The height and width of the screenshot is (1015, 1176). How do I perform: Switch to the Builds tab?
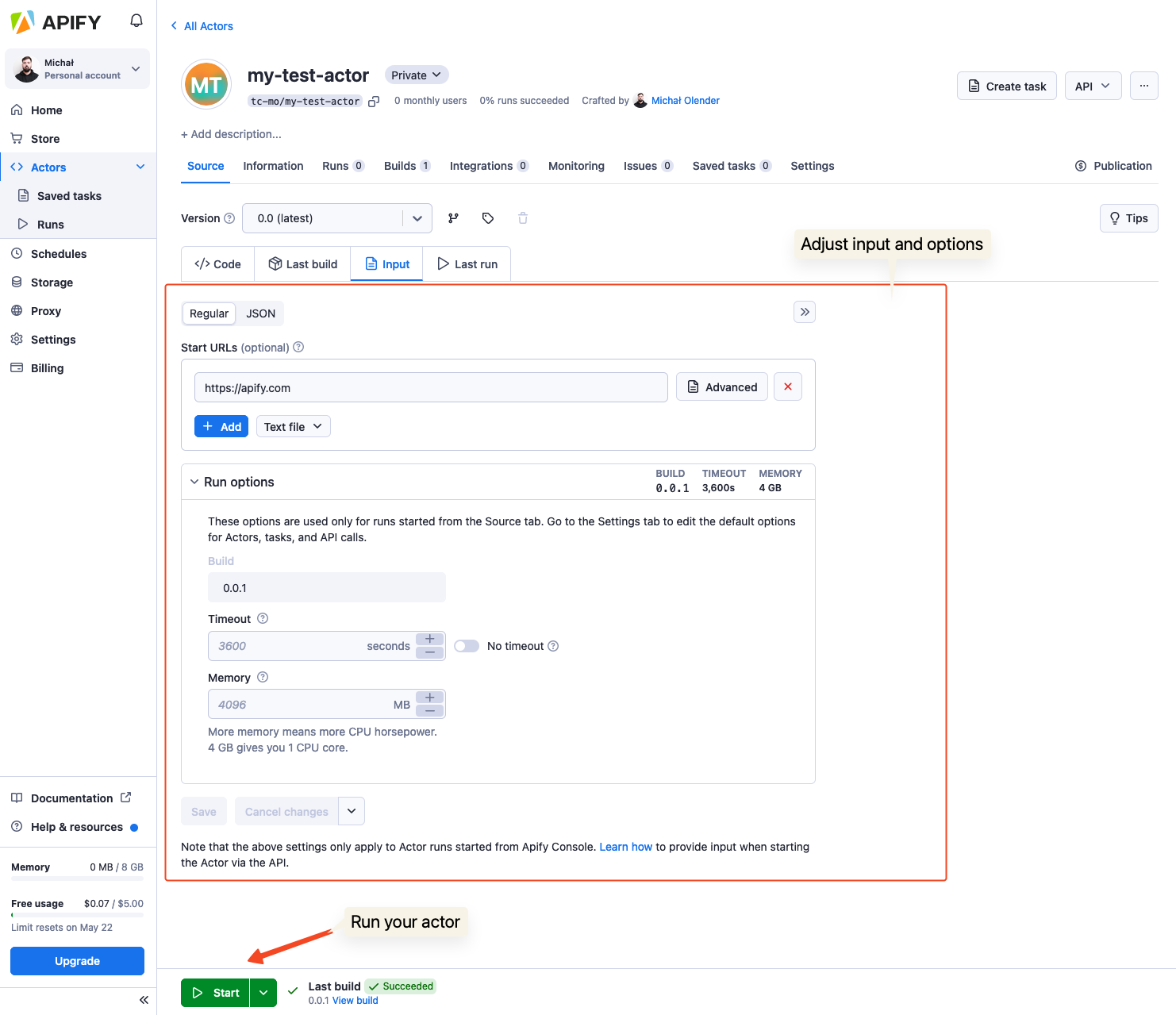tap(406, 166)
